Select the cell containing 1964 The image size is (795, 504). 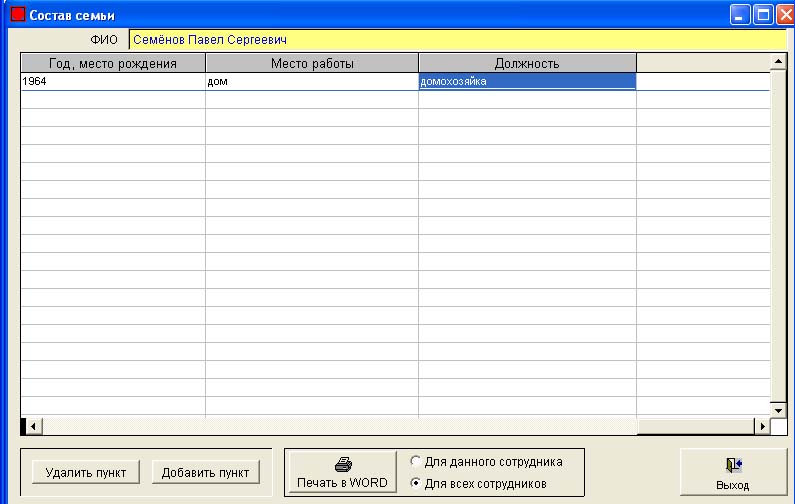point(113,81)
